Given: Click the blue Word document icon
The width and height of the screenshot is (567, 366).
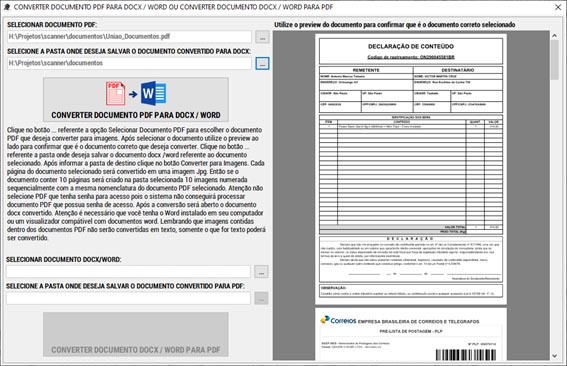Looking at the screenshot, I should [153, 93].
